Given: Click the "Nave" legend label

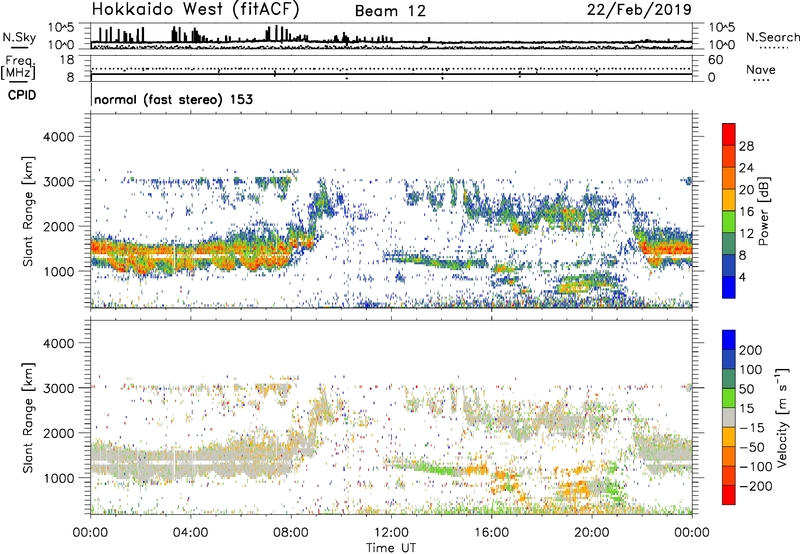Looking at the screenshot, I should [760, 70].
